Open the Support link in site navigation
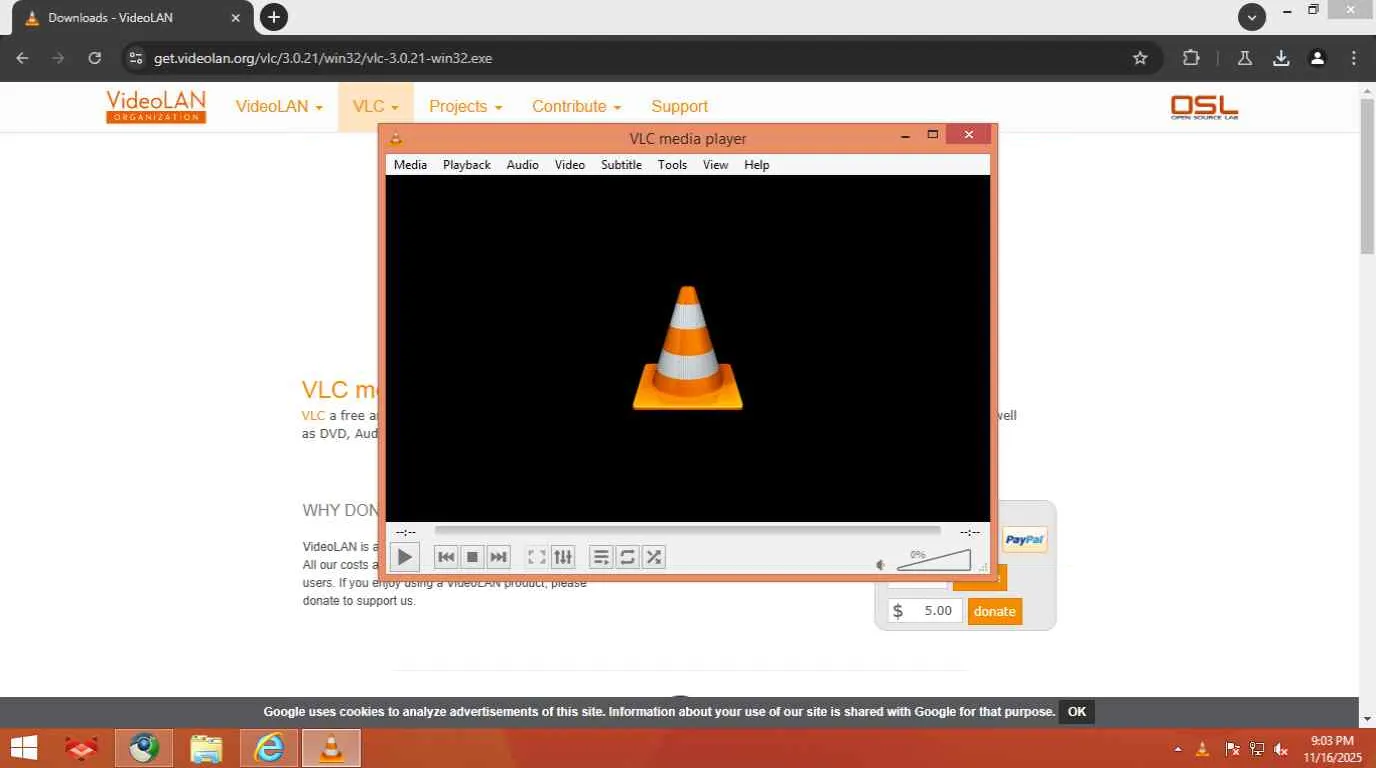 point(679,106)
